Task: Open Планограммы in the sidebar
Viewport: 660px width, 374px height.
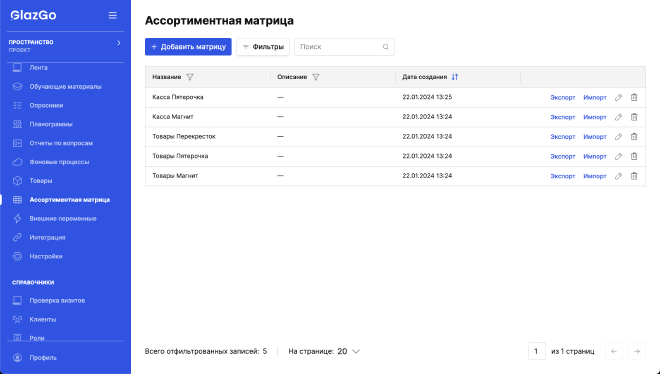Action: point(51,124)
